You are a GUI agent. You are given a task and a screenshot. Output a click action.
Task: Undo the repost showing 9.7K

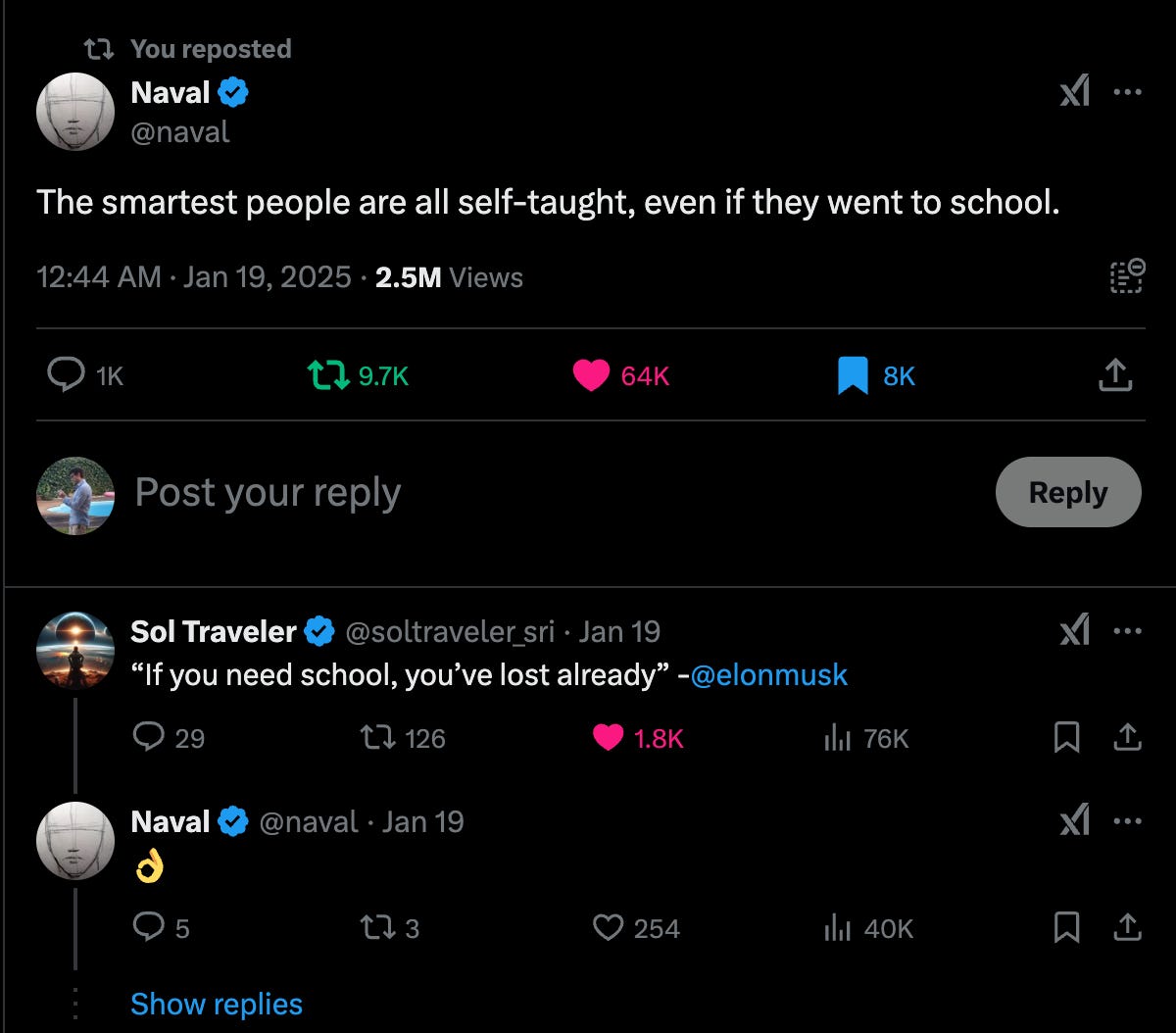tap(328, 375)
